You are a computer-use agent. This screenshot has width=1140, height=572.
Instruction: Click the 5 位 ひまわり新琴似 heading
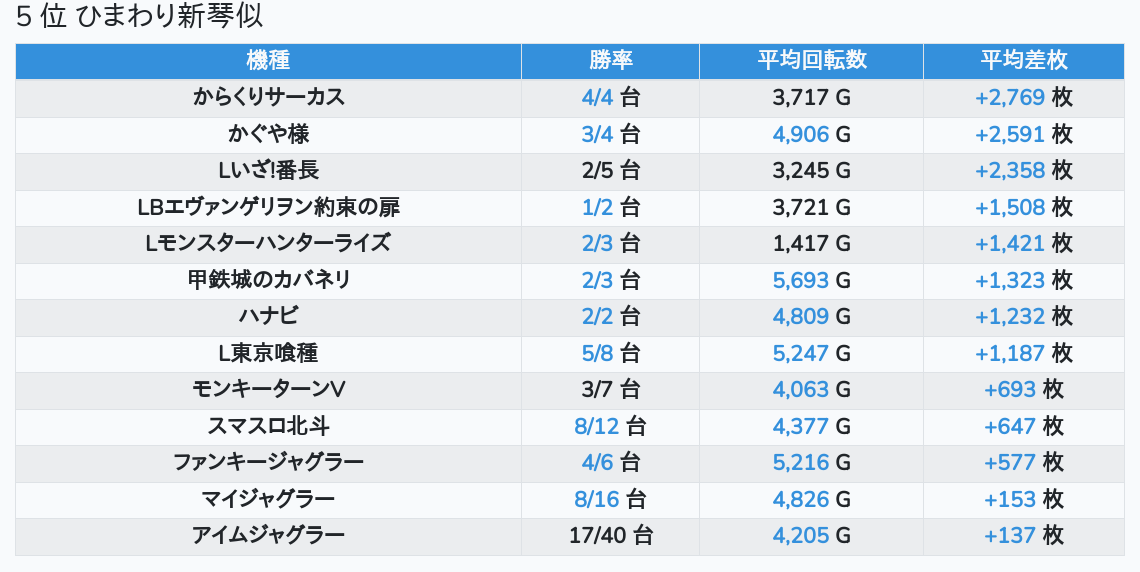pyautogui.click(x=139, y=17)
